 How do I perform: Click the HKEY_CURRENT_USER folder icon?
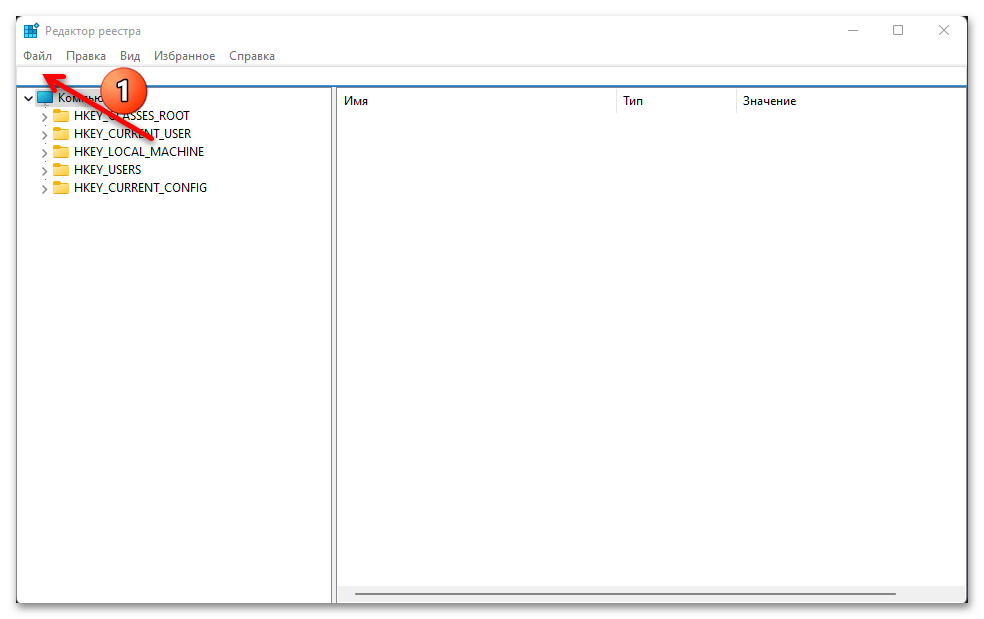tap(61, 134)
